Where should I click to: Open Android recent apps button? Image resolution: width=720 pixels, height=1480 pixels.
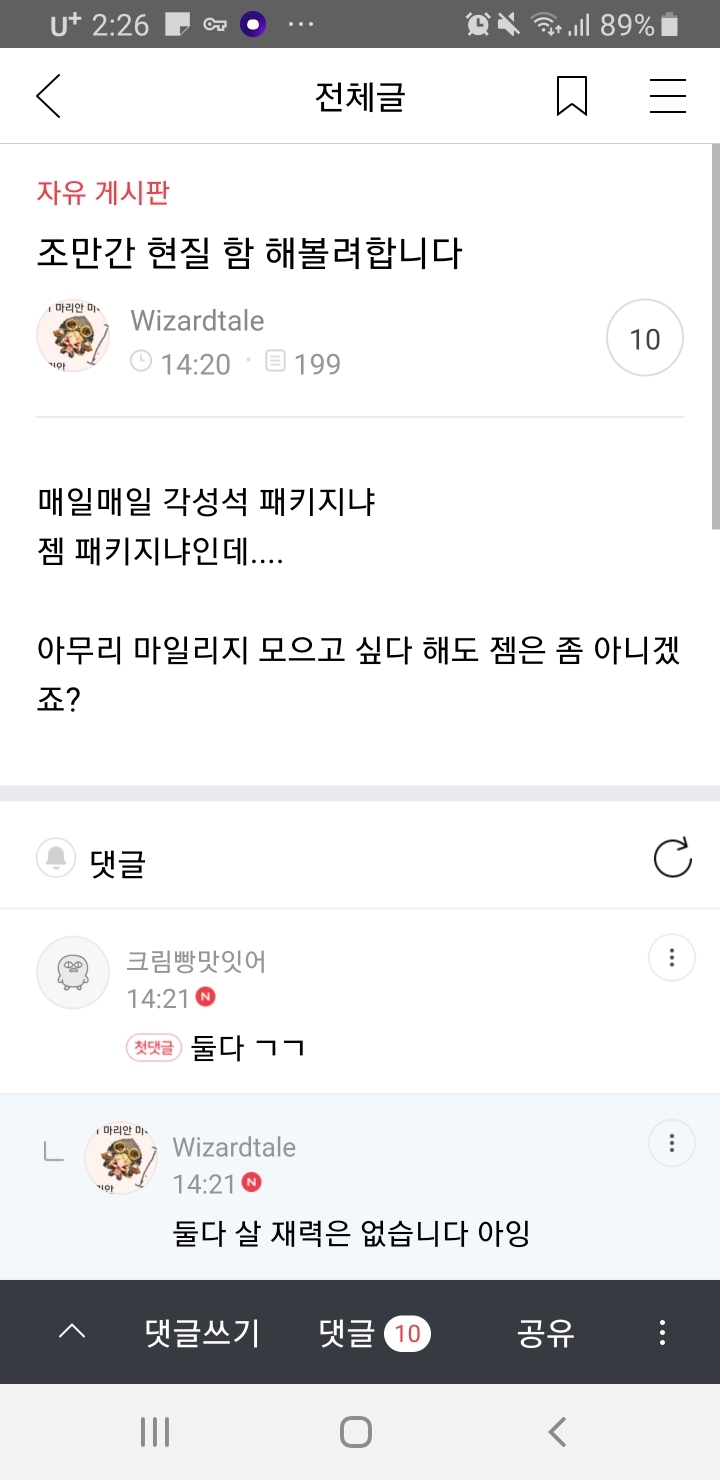pyautogui.click(x=155, y=1432)
